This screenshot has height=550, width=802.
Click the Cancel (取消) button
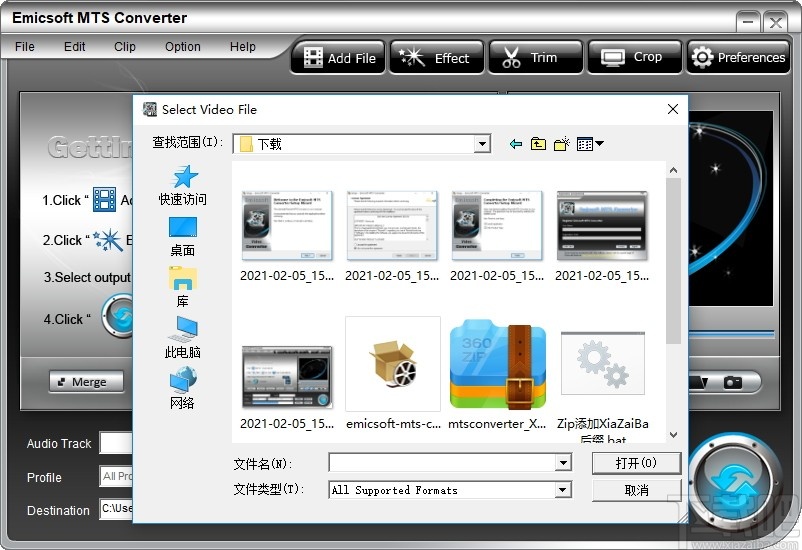[x=636, y=490]
